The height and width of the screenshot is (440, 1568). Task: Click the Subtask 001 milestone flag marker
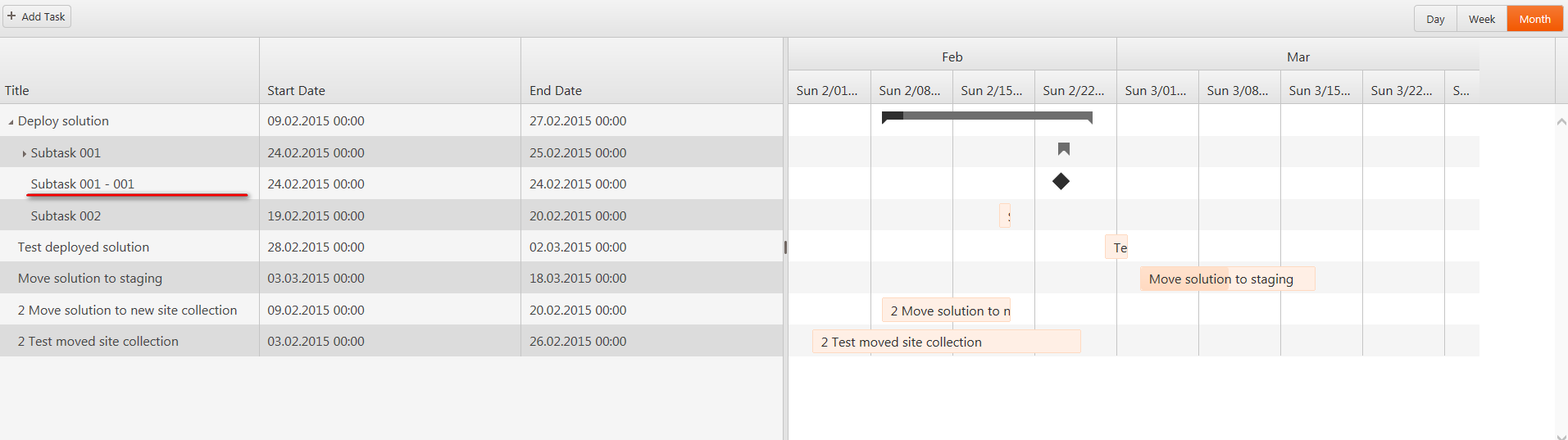click(1063, 149)
